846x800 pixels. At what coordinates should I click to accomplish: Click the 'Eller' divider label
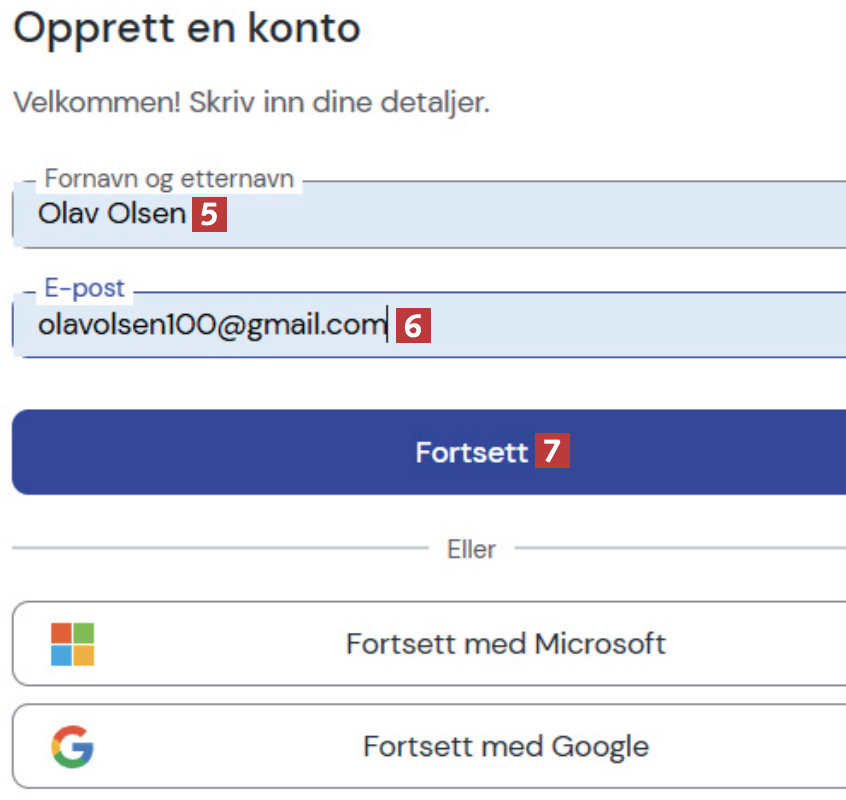click(471, 549)
